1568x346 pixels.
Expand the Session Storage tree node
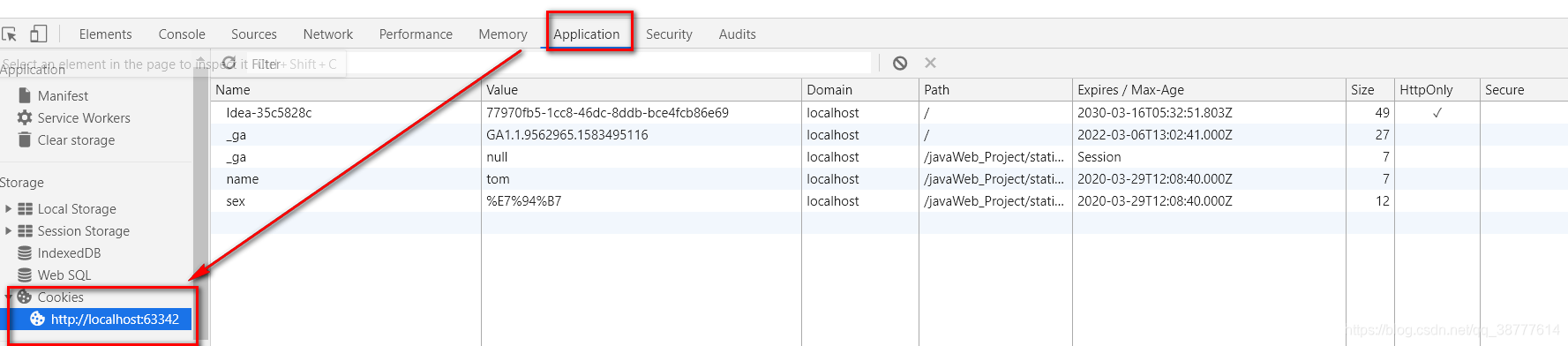click(x=9, y=231)
